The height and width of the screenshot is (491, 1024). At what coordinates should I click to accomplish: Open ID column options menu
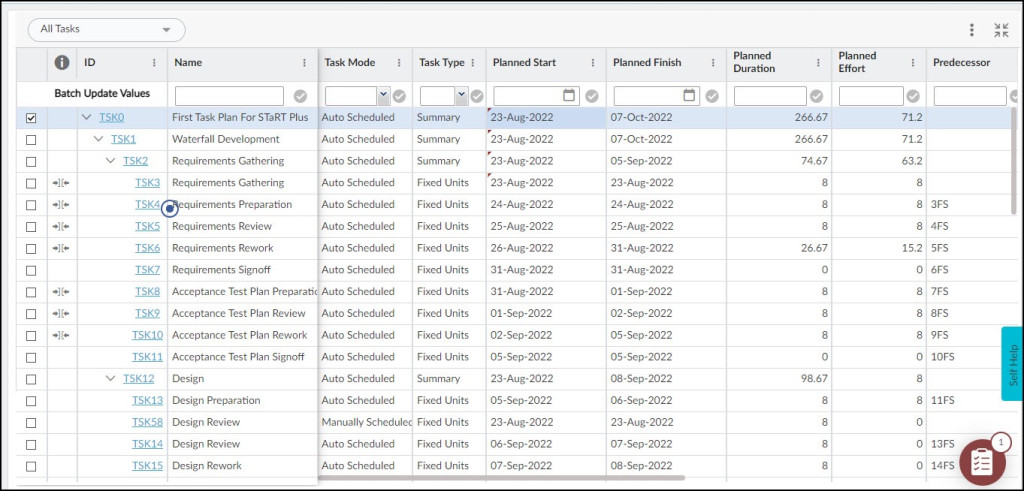coord(154,63)
